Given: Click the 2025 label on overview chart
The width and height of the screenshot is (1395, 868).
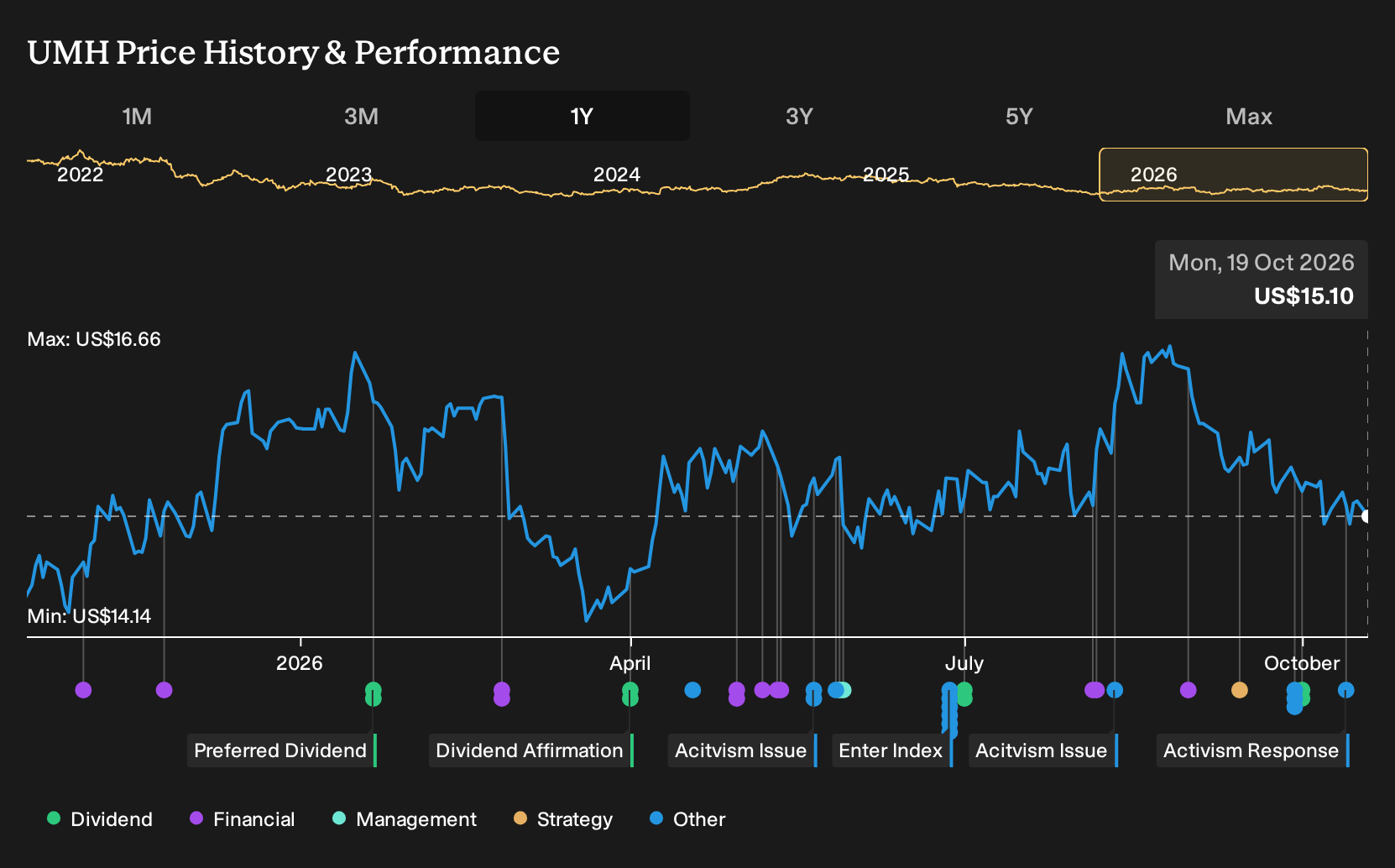Looking at the screenshot, I should pyautogui.click(x=886, y=175).
